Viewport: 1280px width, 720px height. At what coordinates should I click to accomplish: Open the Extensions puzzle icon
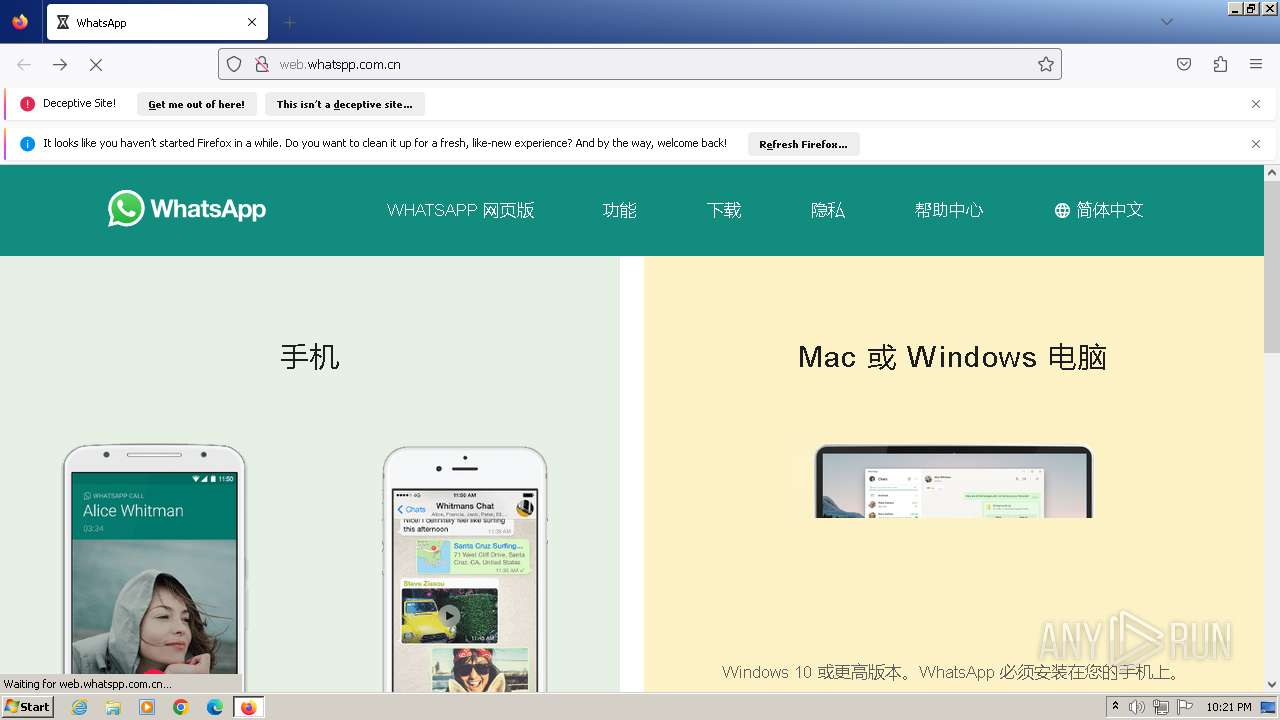pyautogui.click(x=1220, y=64)
